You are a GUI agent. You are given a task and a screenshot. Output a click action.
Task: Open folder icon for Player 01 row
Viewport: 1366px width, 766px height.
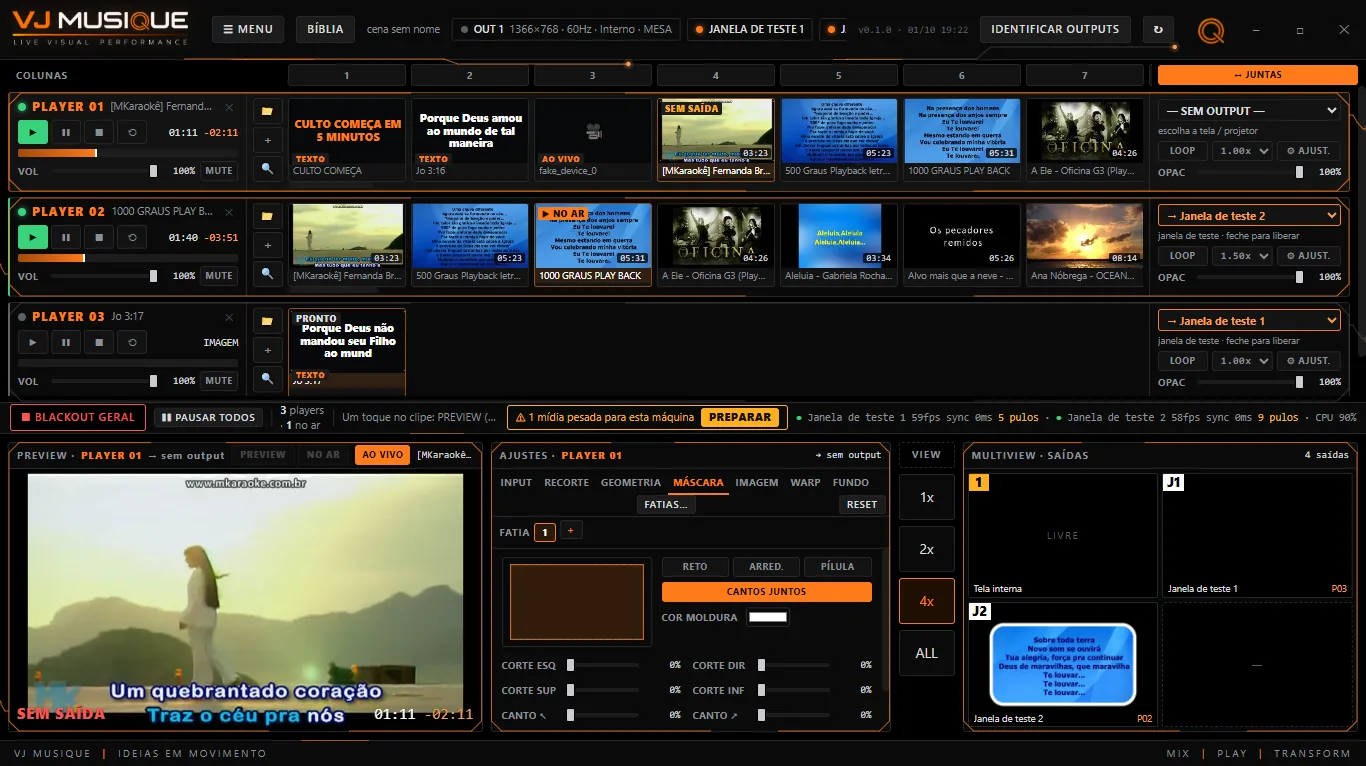[x=267, y=111]
